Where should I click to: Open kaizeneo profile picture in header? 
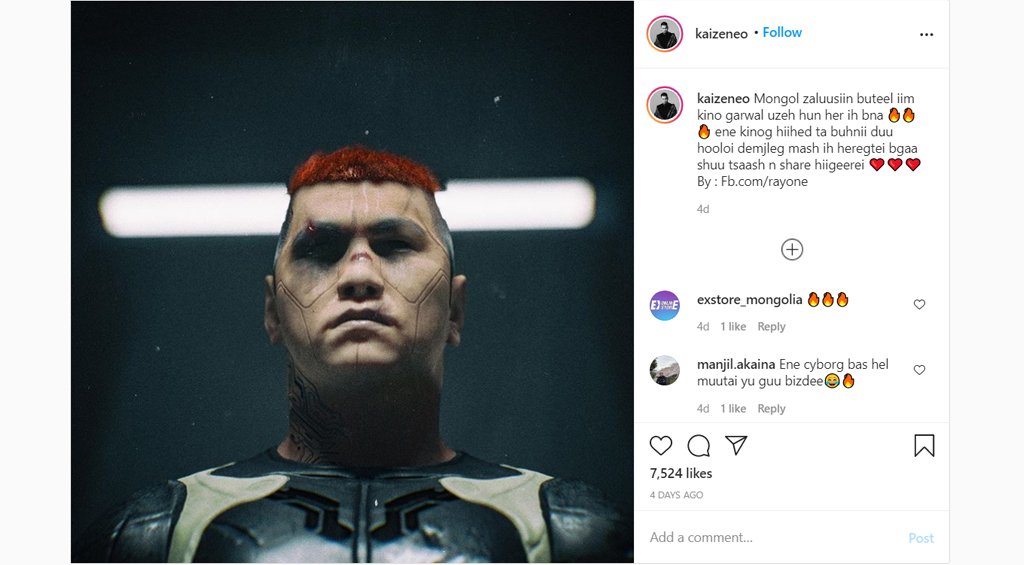click(x=664, y=34)
